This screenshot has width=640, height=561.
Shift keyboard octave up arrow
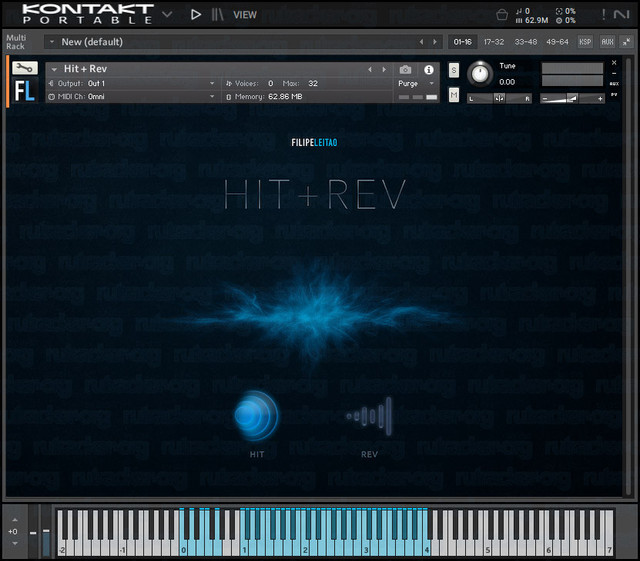pyautogui.click(x=15, y=520)
